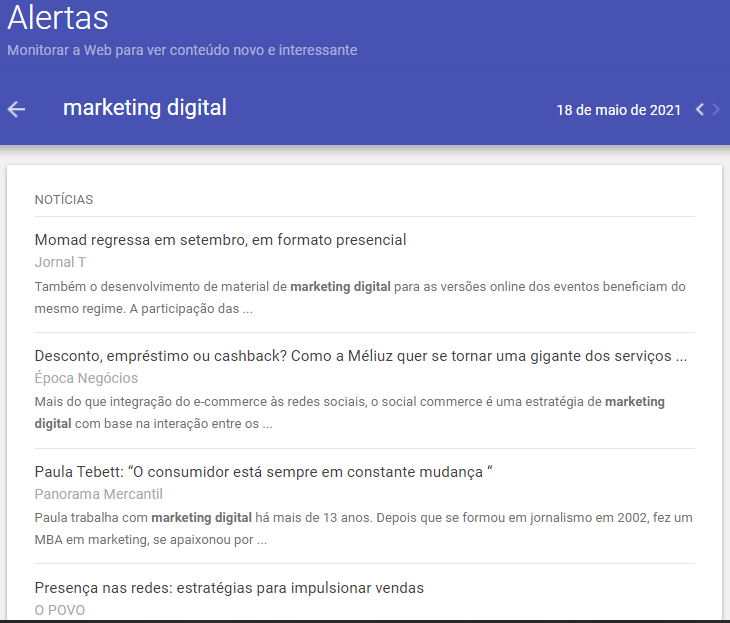Go to next date with right chevron
The height and width of the screenshot is (623, 730).
click(x=716, y=109)
